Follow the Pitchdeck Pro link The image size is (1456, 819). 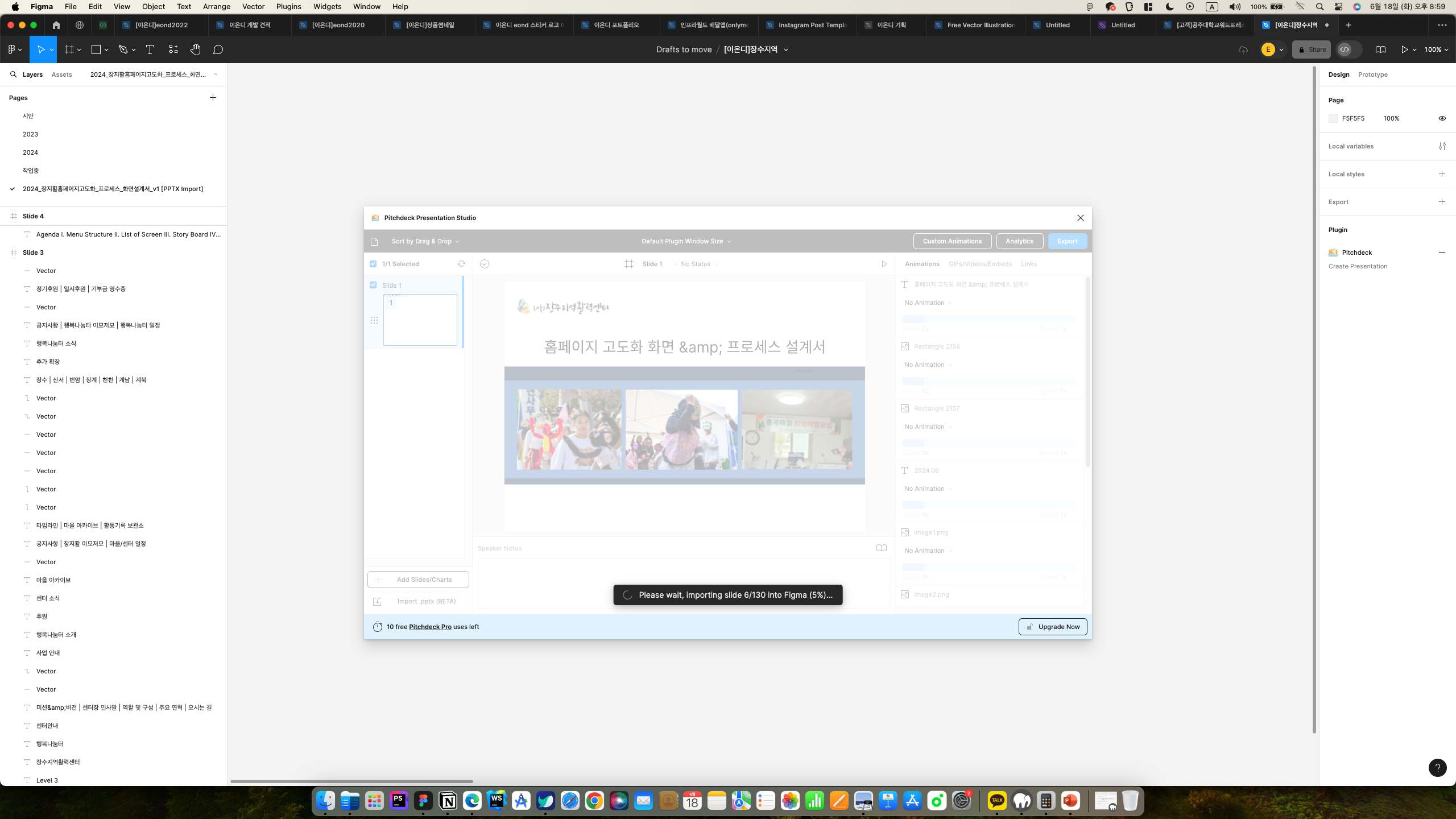point(430,627)
